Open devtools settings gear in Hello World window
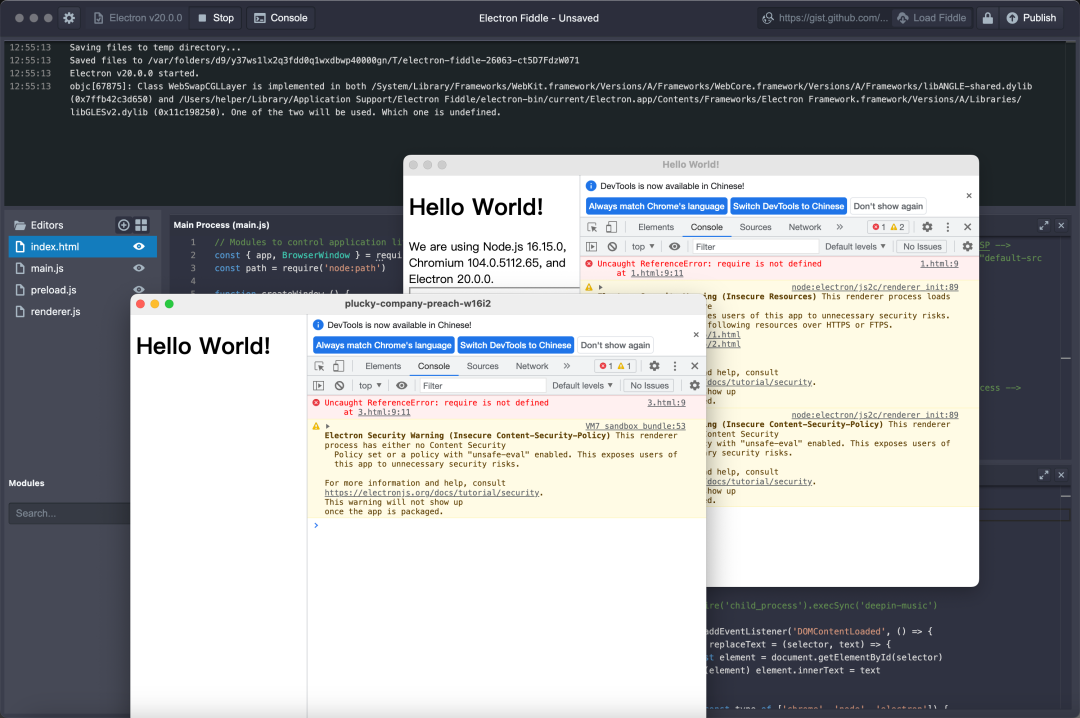The image size is (1080, 718). point(927,227)
